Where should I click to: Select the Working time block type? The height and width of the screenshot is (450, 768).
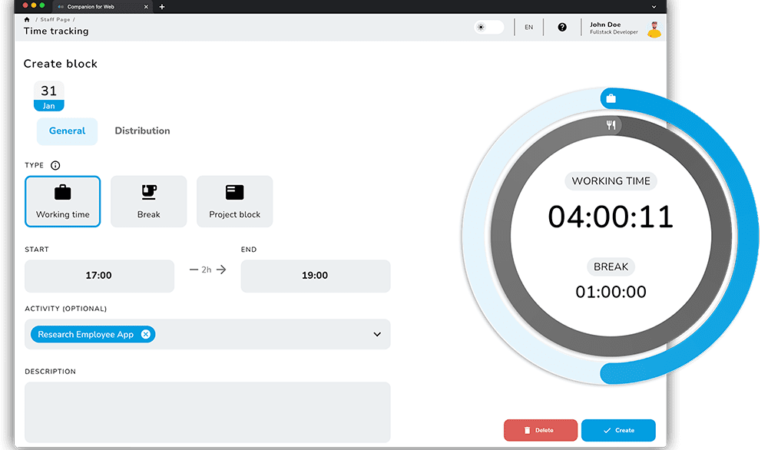click(x=63, y=201)
